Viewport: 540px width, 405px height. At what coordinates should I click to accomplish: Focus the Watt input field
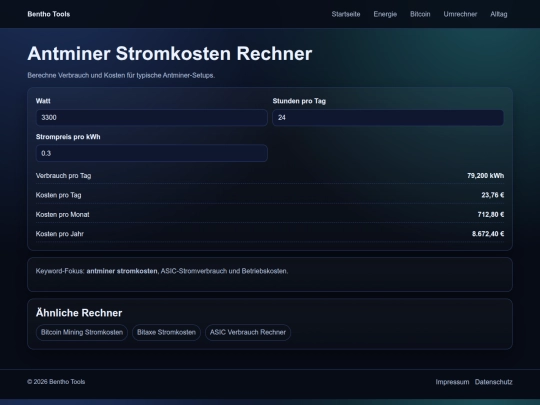[x=152, y=117]
